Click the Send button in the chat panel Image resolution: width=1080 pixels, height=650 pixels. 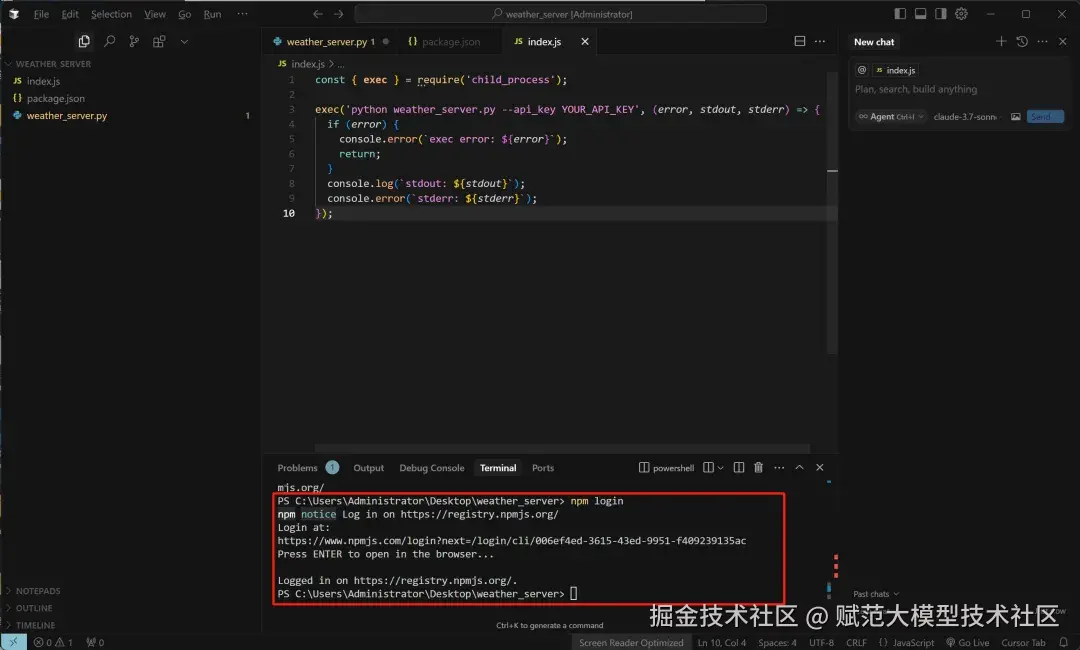point(1044,116)
